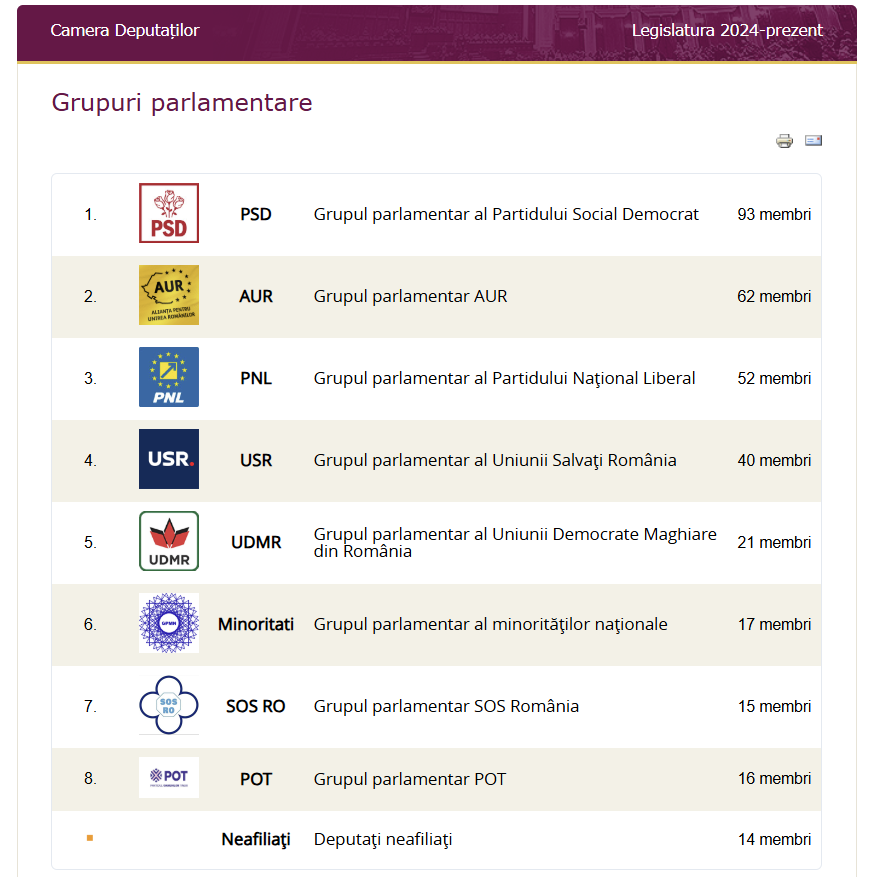Click the SOS RO abbreviation link
The image size is (876, 877).
coord(256,706)
